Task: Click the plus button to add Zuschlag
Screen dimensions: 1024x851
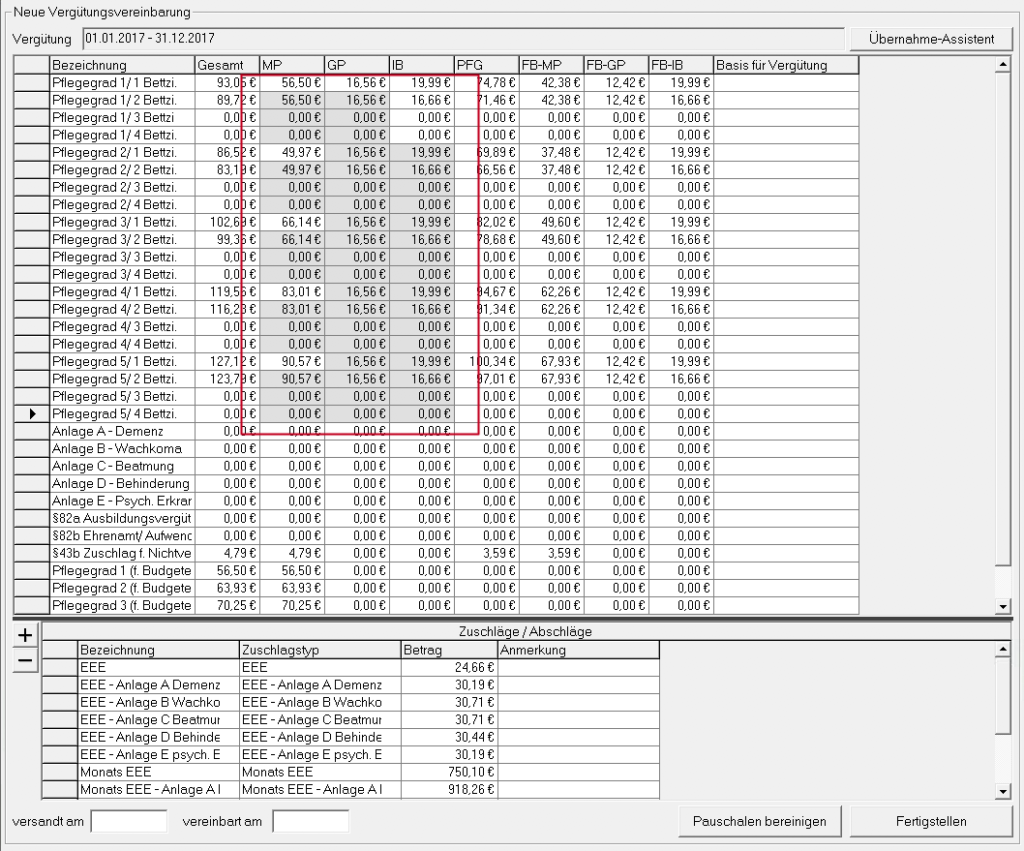Action: click(x=25, y=635)
